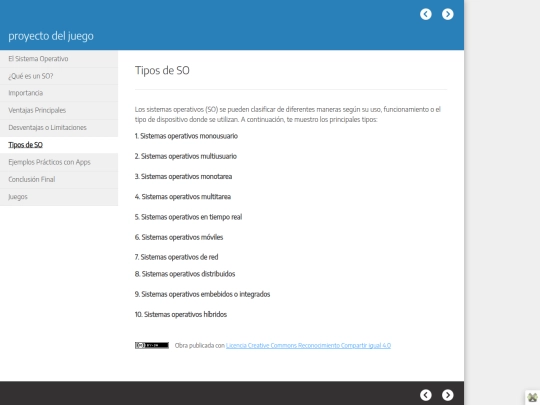Go to previous page using top arrow
Viewport: 540px width, 405px height.
(x=426, y=14)
